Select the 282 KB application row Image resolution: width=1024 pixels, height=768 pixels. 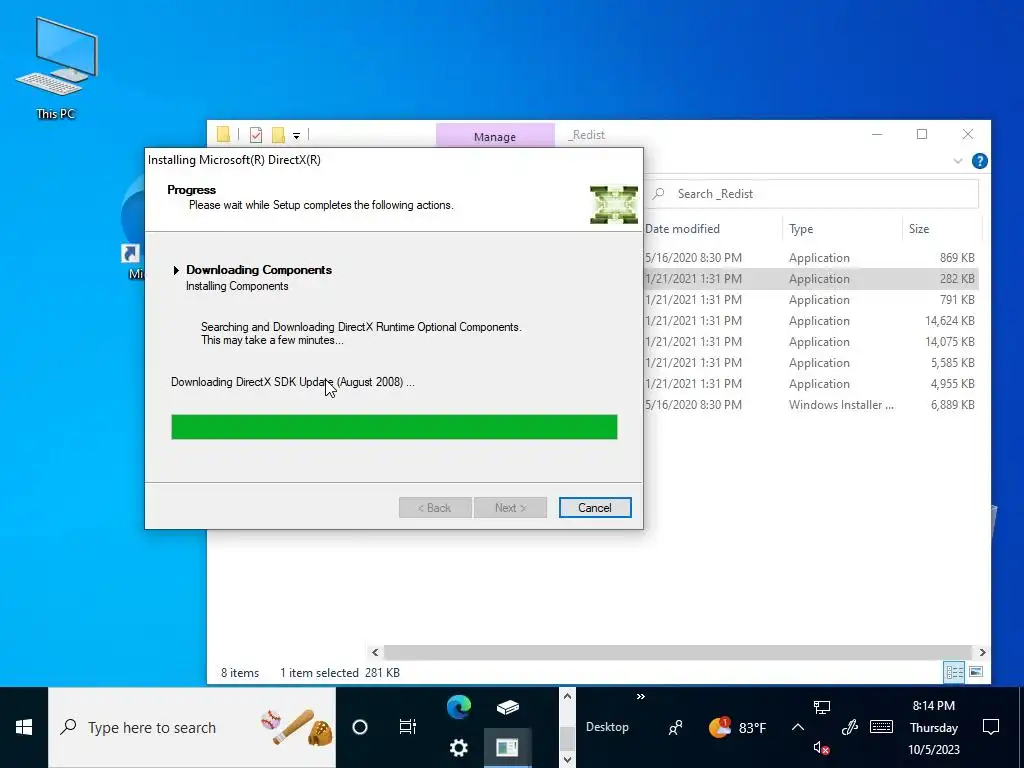pyautogui.click(x=812, y=279)
